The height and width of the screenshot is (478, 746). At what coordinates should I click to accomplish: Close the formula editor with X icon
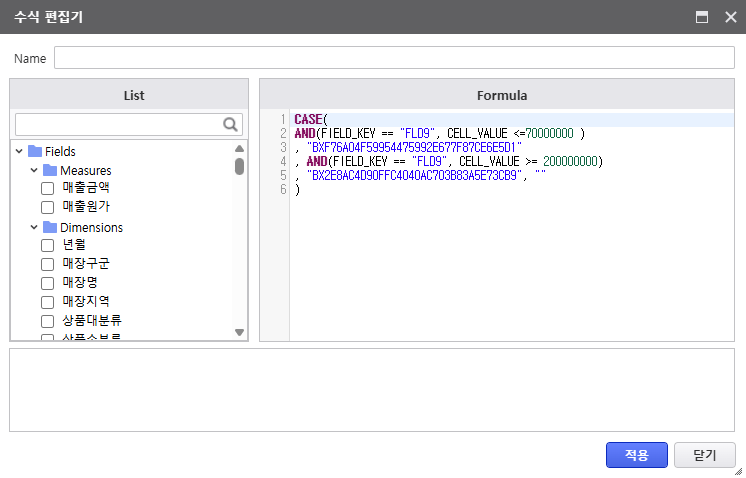click(728, 17)
